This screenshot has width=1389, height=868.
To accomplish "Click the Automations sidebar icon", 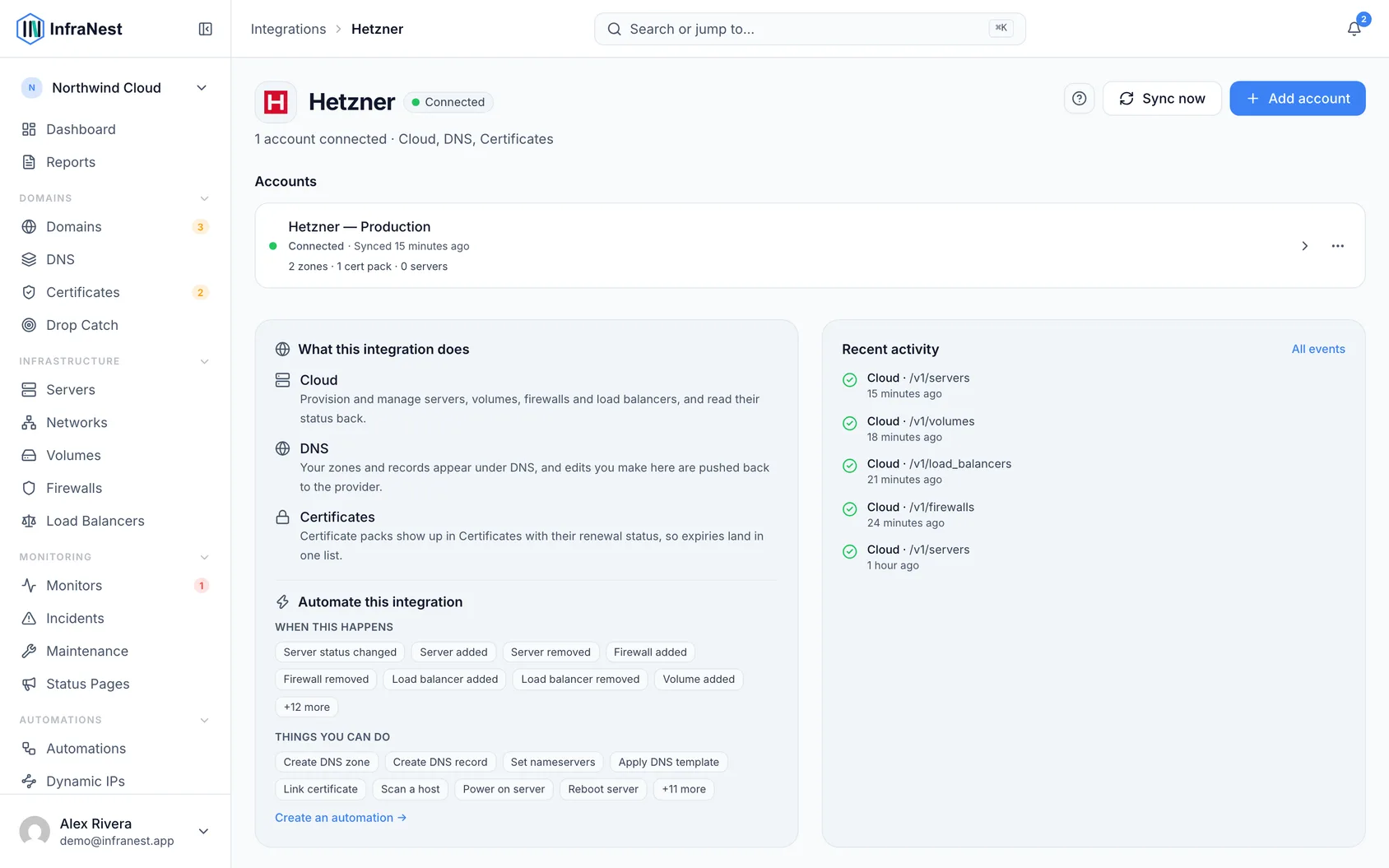I will click(29, 749).
